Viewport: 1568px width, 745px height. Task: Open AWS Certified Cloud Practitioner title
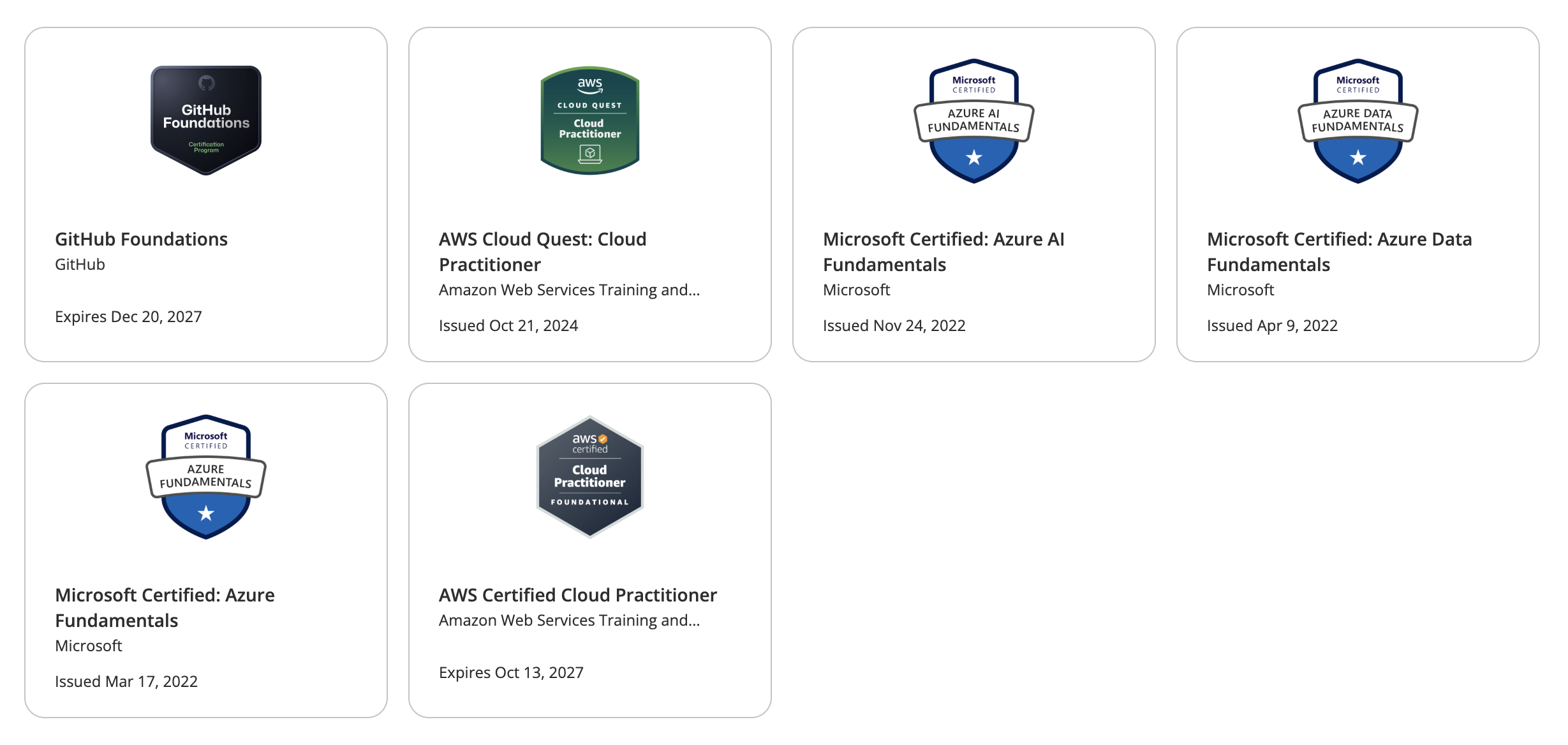[x=577, y=595]
